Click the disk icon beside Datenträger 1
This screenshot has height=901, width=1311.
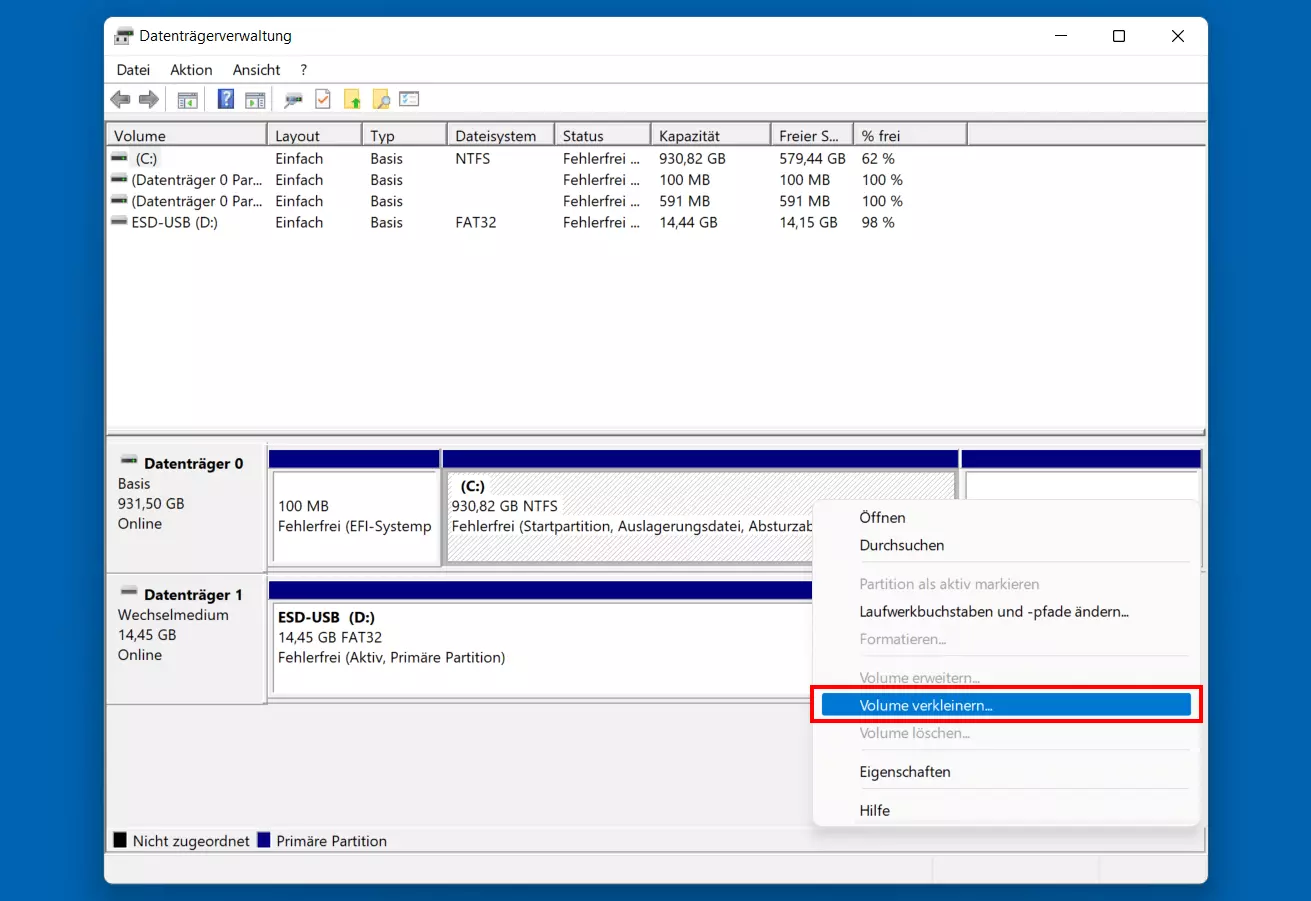click(129, 592)
